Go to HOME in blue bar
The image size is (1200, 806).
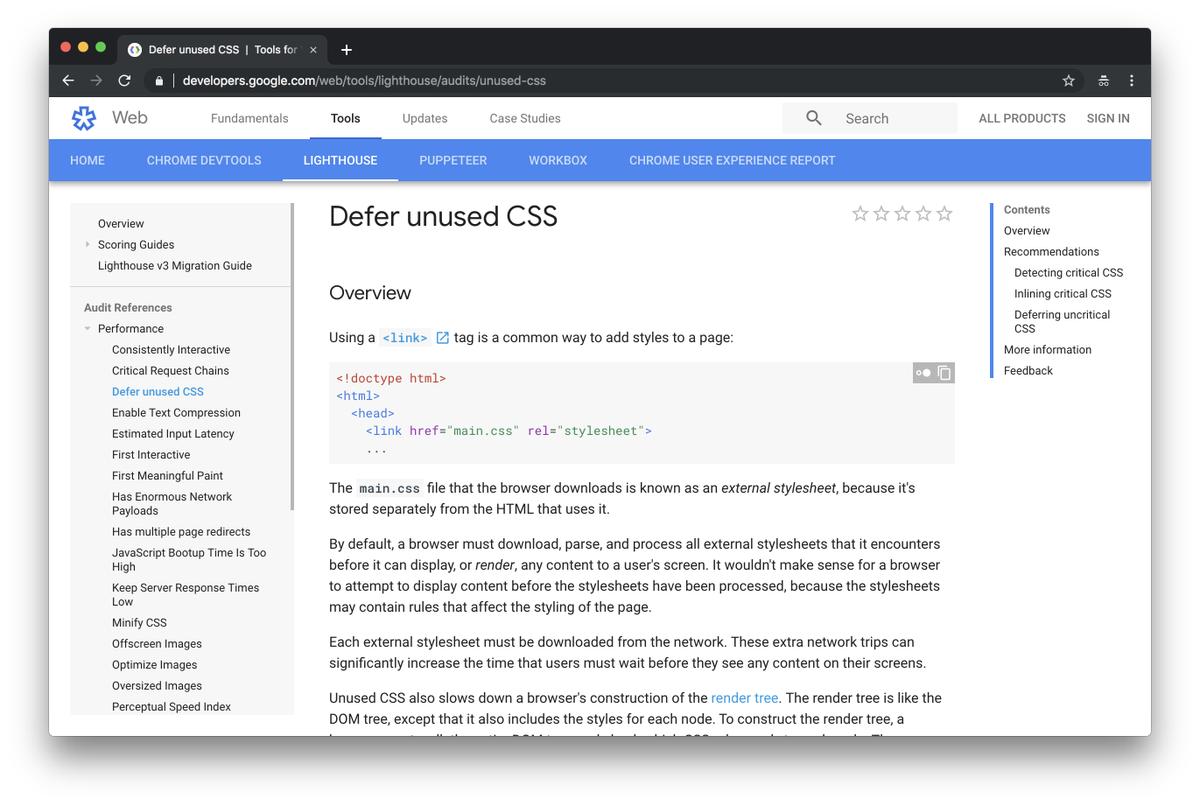87,160
